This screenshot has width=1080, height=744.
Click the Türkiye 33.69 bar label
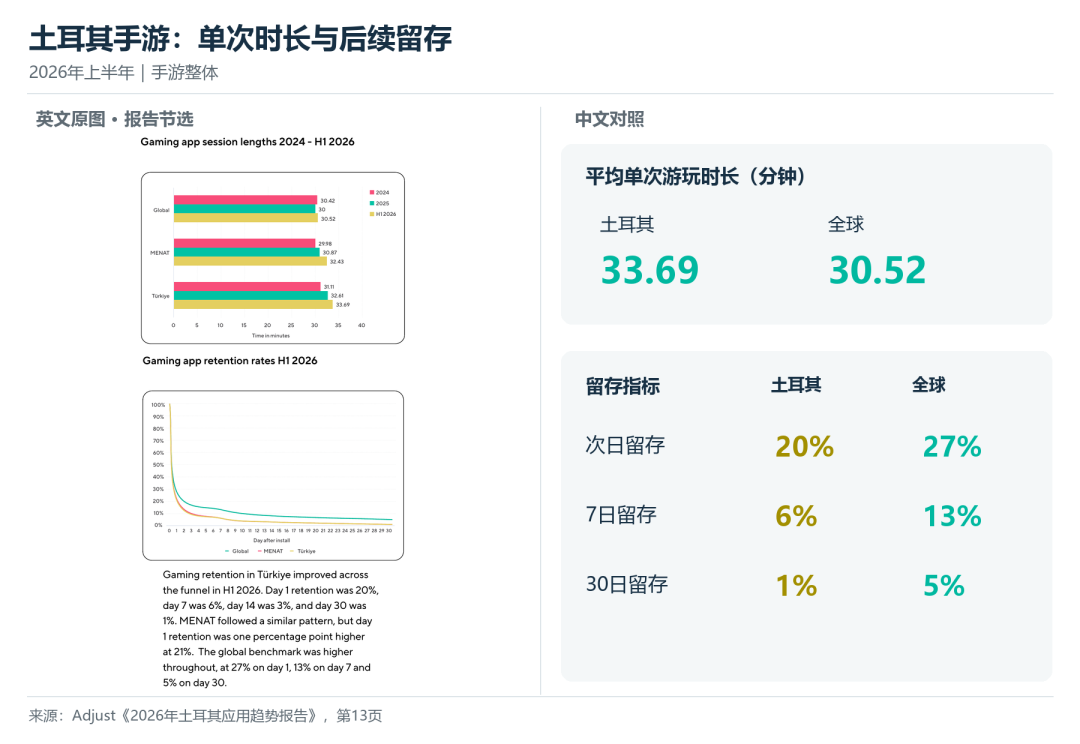(x=342, y=304)
